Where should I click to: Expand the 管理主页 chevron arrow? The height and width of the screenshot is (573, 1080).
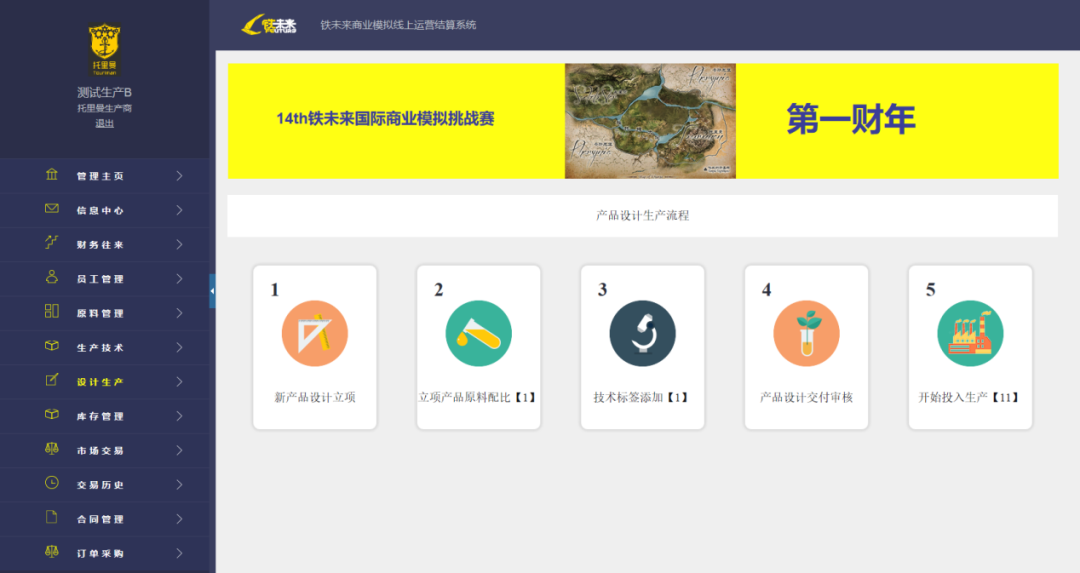(x=179, y=176)
